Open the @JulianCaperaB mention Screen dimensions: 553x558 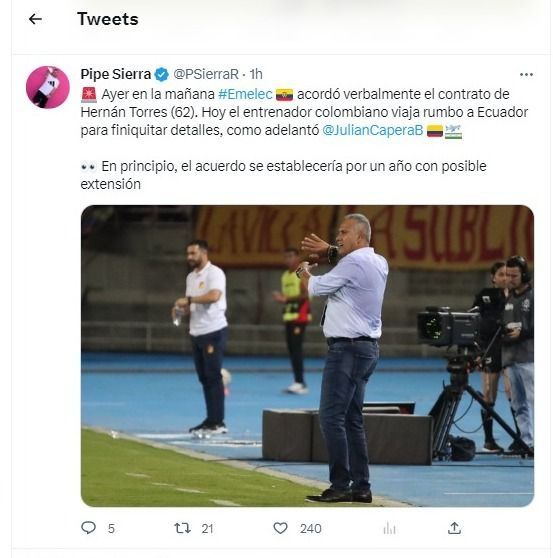click(373, 130)
